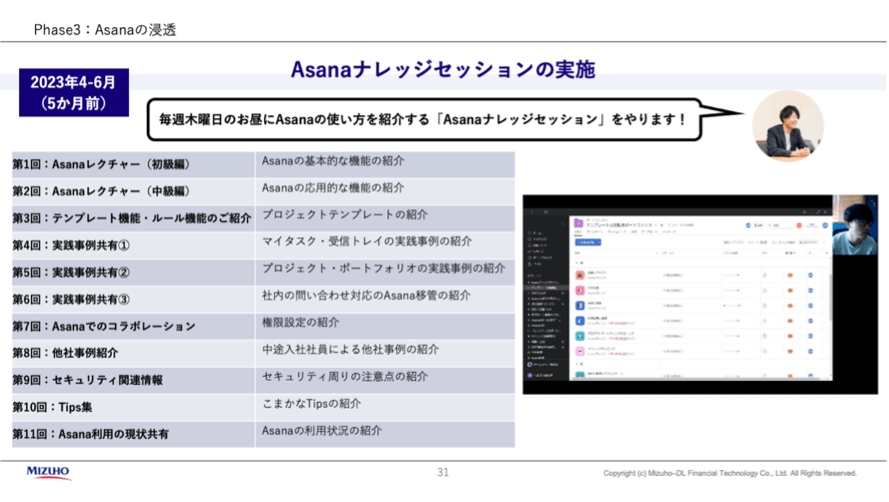The width and height of the screenshot is (889, 502).
Task: Click the purple portfolio folder icon
Action: pyautogui.click(x=578, y=223)
